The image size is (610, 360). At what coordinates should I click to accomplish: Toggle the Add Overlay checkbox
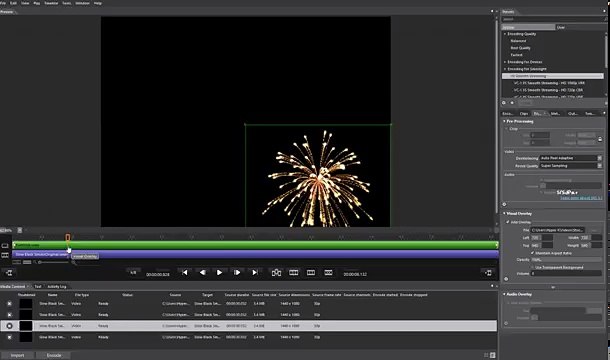508,222
